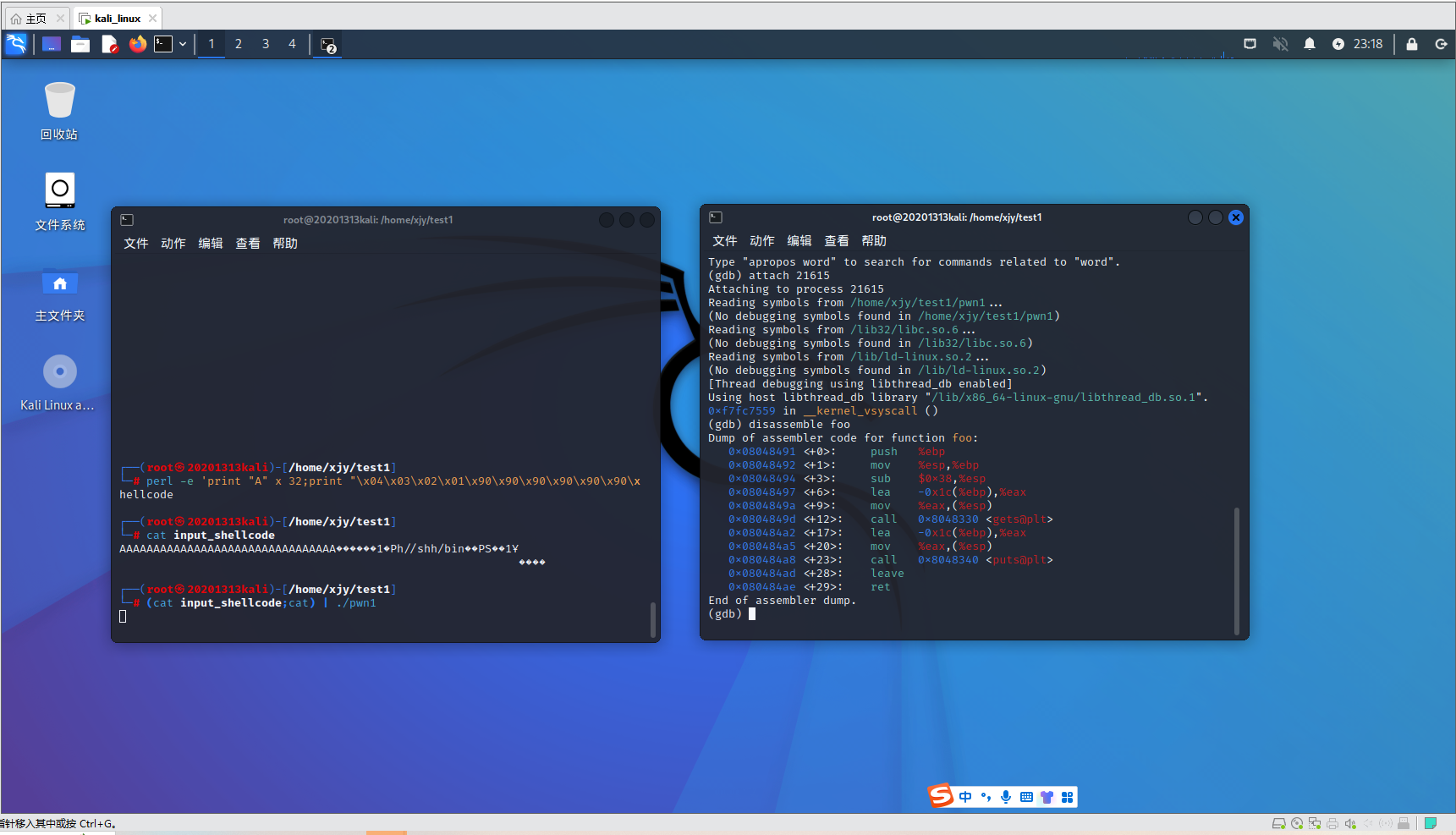The width and height of the screenshot is (1456, 835).
Task: Open 动作 menu in the gdb terminal
Action: [x=762, y=241]
